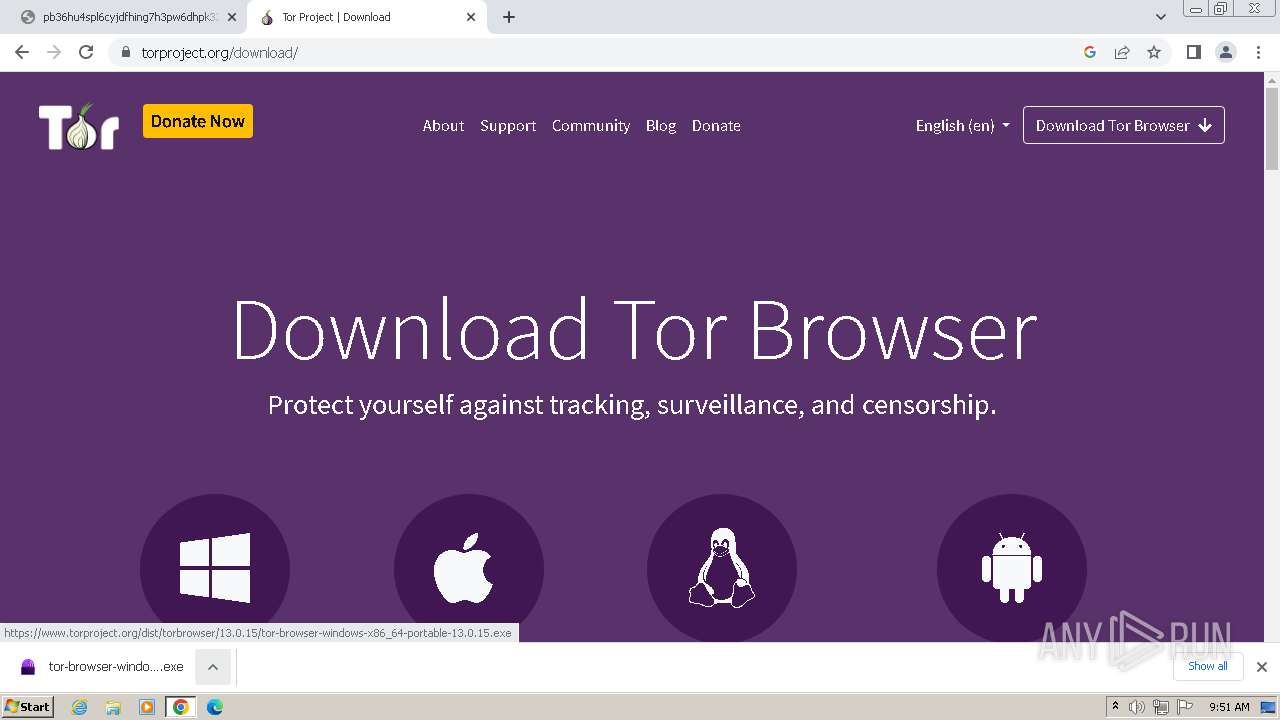This screenshot has height=720, width=1280.
Task: Open Chrome three-dot menu
Action: (x=1258, y=52)
